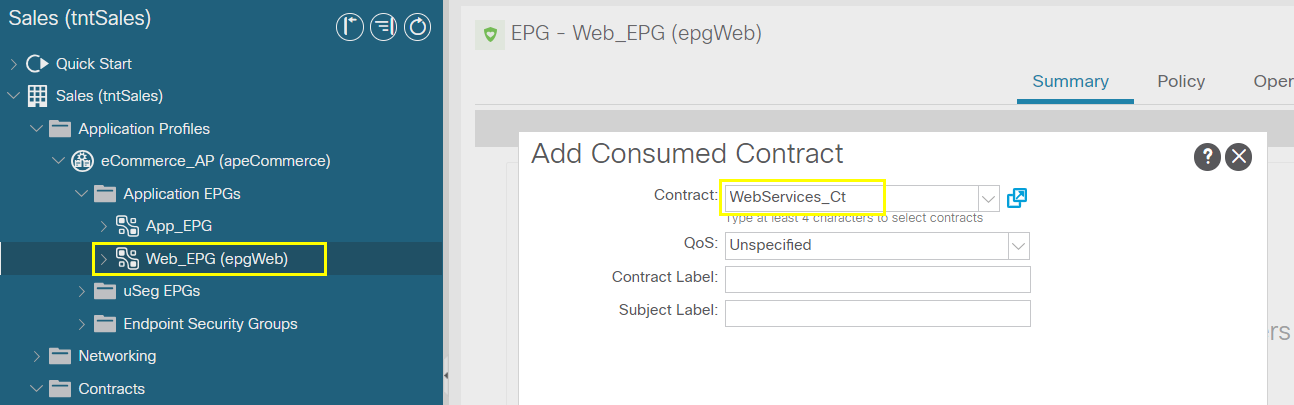The image size is (1294, 405).
Task: Click the refresh icon in the tenant header
Action: pyautogui.click(x=417, y=27)
